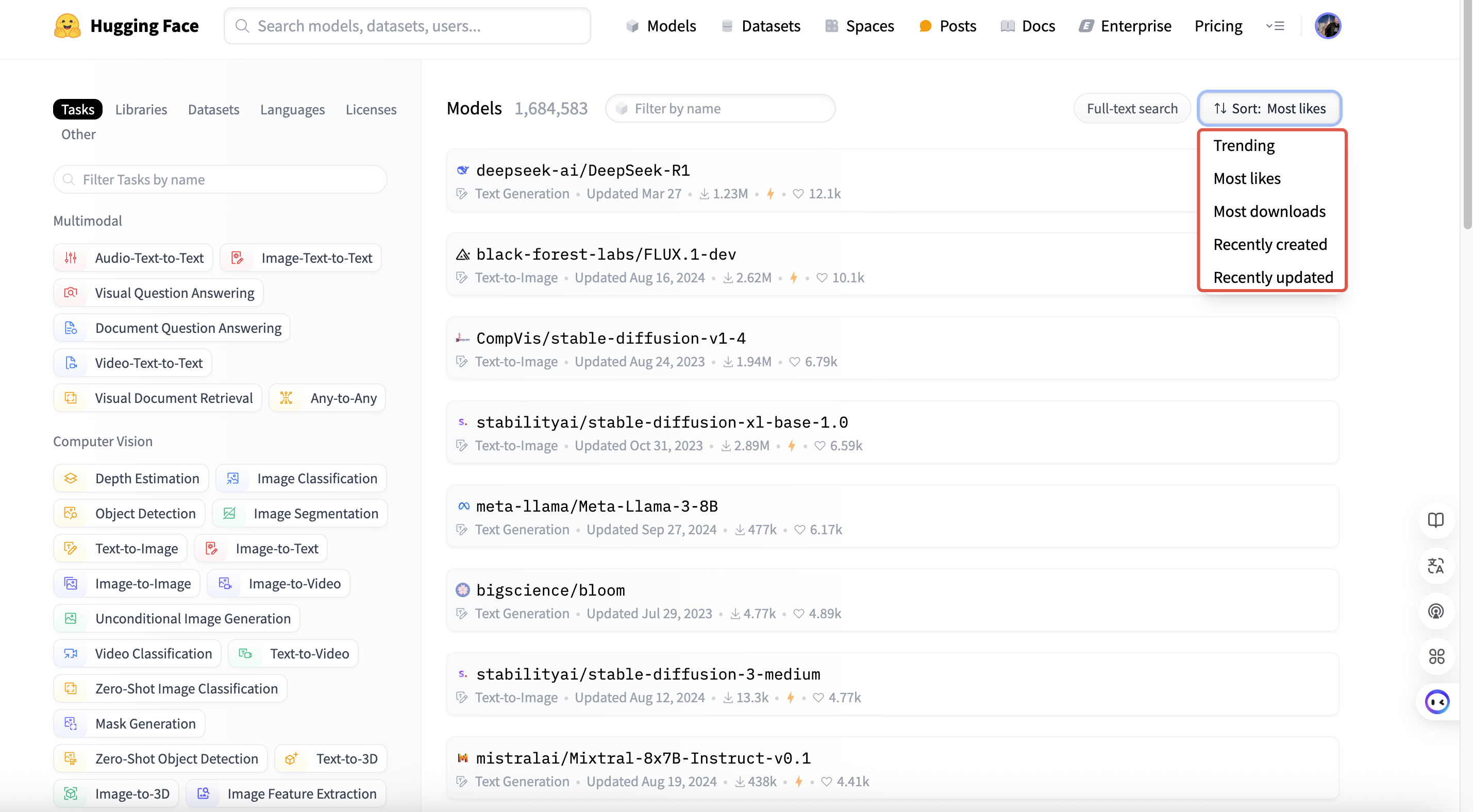Select the Document Question Answering task icon
Image resolution: width=1473 pixels, height=812 pixels.
(x=70, y=328)
